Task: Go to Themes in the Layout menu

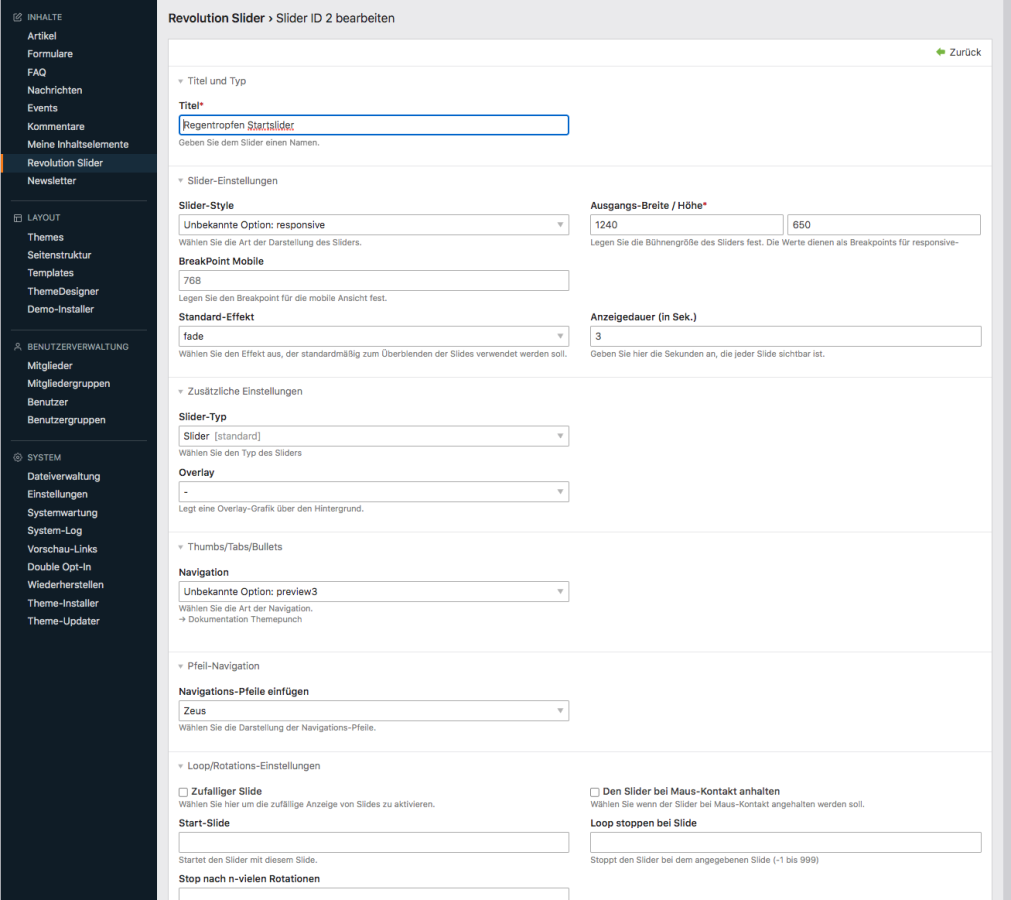Action: point(45,237)
